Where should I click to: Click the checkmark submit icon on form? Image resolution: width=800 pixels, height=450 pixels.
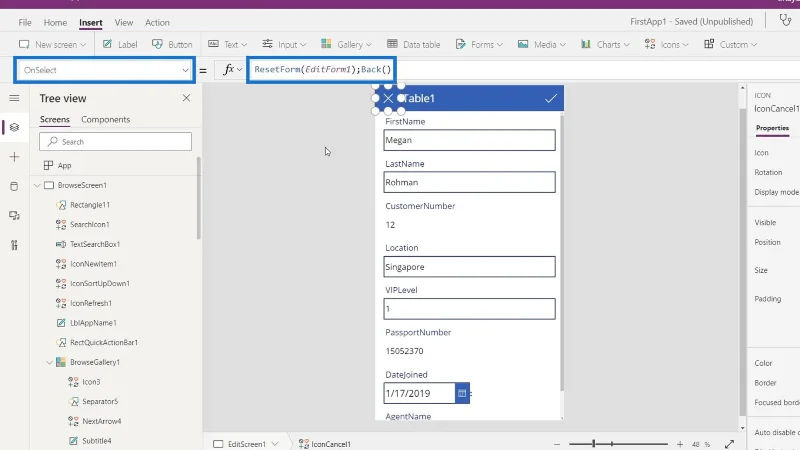click(551, 98)
